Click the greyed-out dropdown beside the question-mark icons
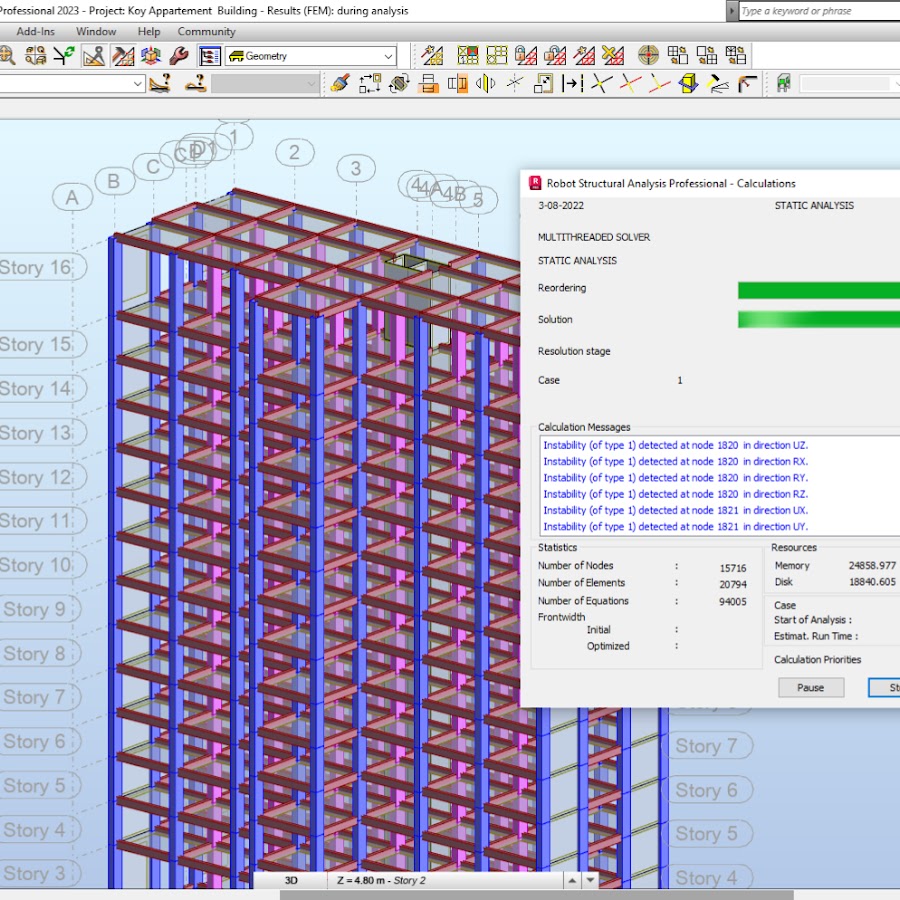Image resolution: width=900 pixels, height=900 pixels. pyautogui.click(x=265, y=84)
